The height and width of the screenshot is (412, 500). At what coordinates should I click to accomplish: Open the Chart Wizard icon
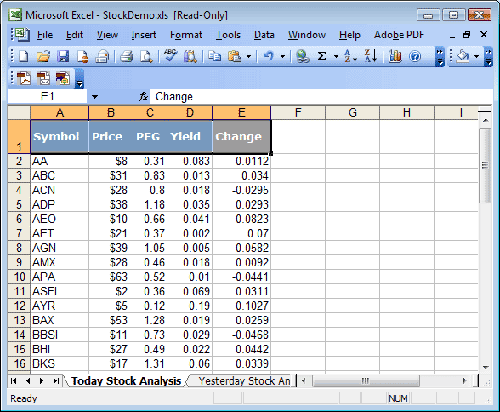pos(395,56)
